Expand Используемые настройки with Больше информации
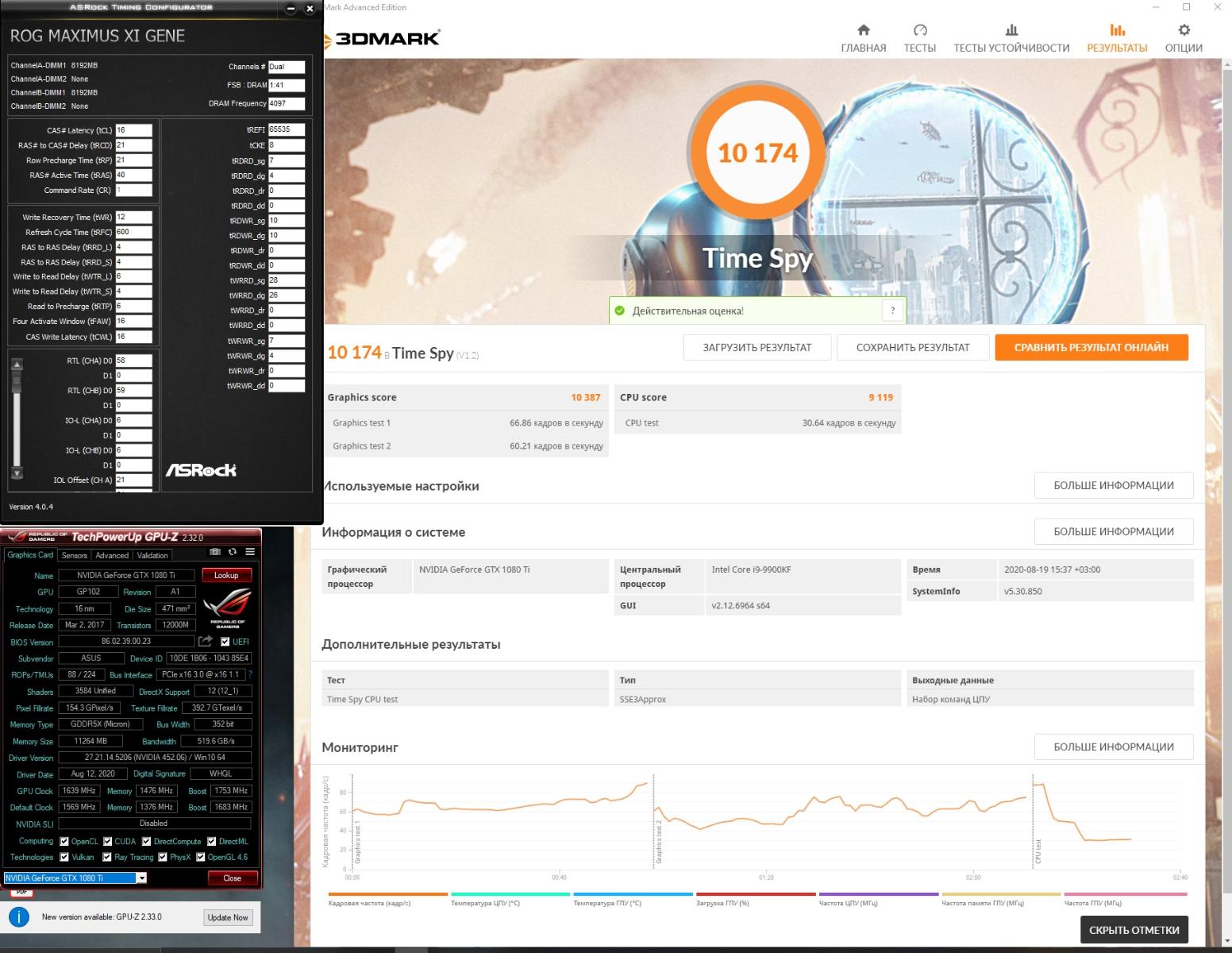This screenshot has width=1232, height=953. (x=1113, y=485)
